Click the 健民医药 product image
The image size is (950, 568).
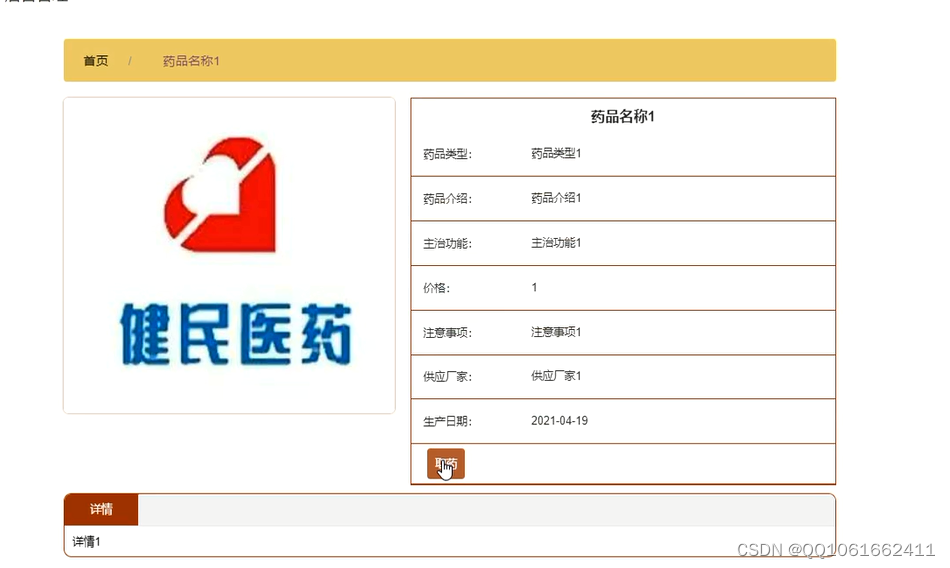[x=230, y=255]
